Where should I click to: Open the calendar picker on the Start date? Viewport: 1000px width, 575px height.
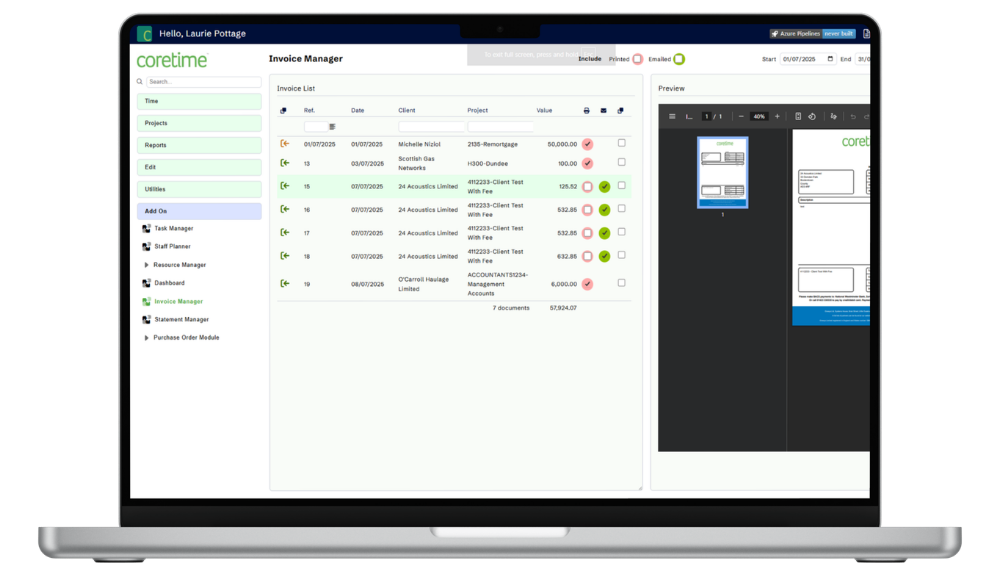coord(830,59)
